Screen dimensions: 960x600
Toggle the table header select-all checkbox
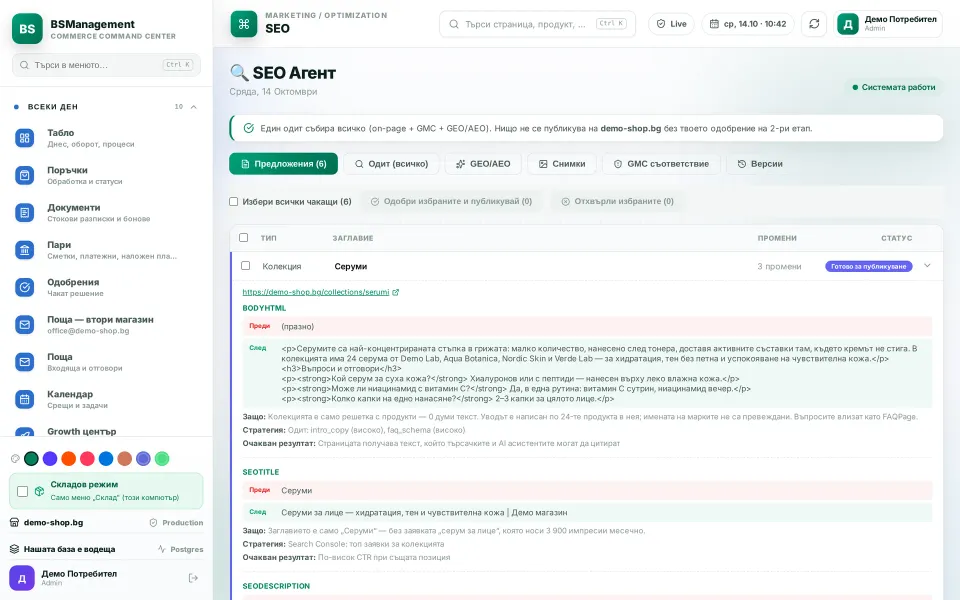(x=244, y=238)
